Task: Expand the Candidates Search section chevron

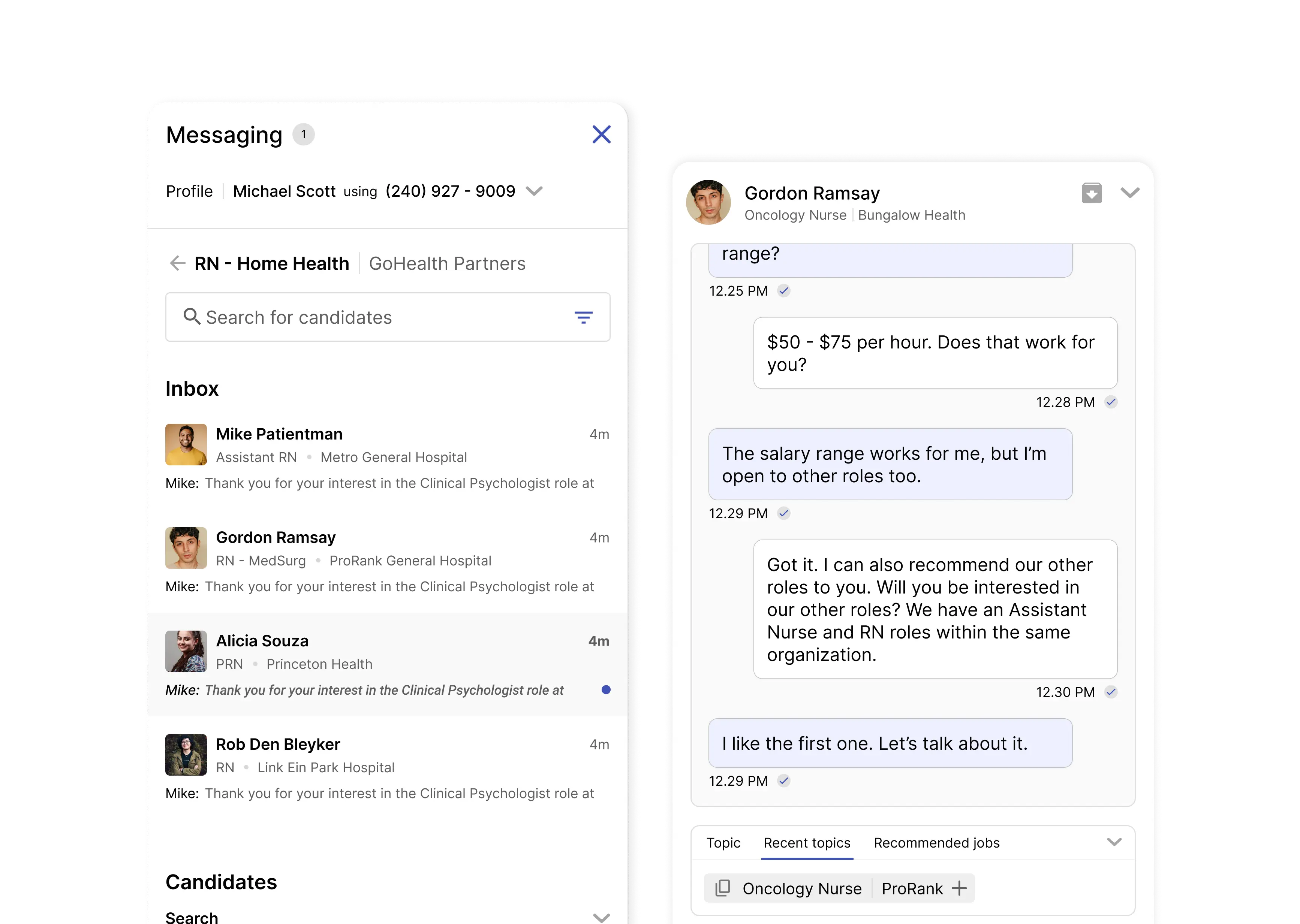Action: pyautogui.click(x=601, y=917)
